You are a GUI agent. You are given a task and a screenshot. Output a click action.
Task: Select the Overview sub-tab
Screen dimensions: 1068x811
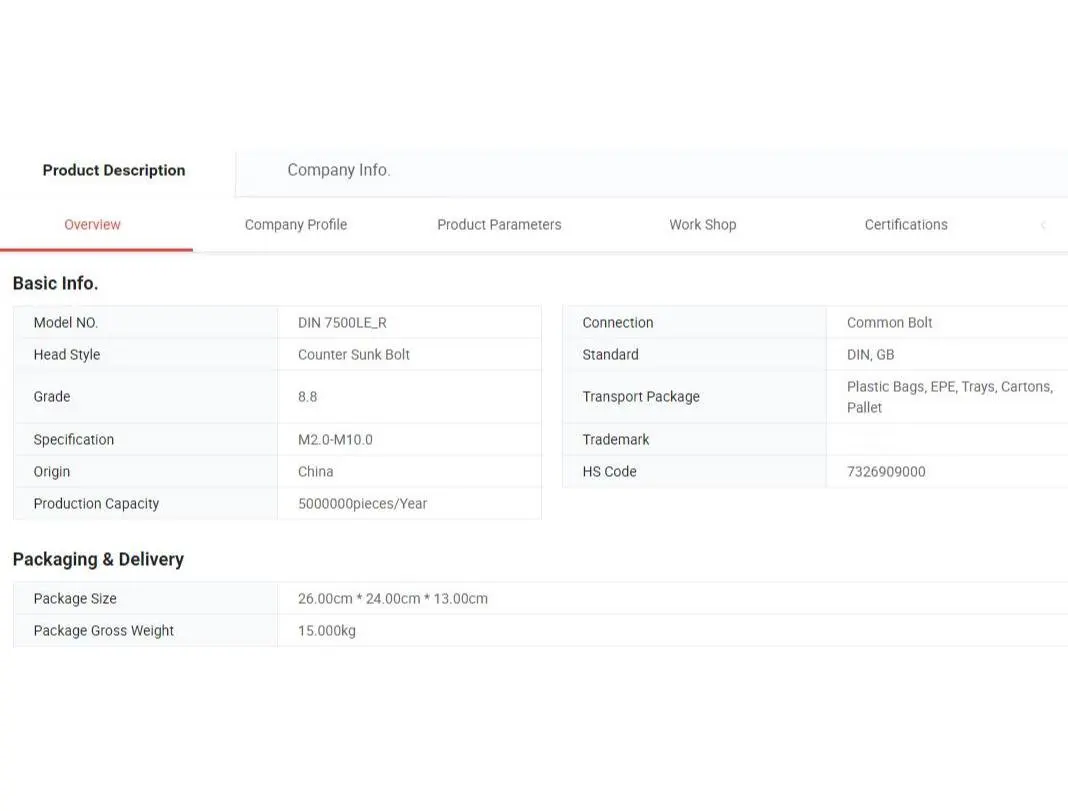[x=92, y=225]
